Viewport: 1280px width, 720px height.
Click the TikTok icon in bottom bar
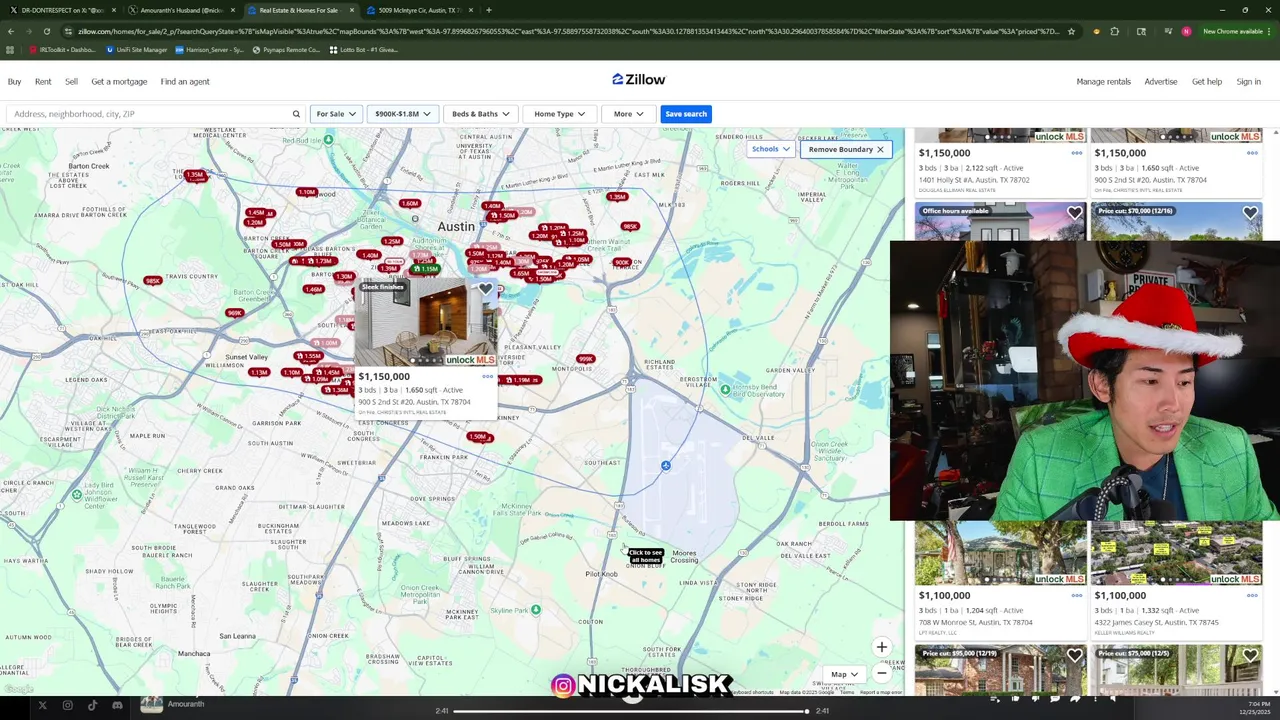pos(92,706)
